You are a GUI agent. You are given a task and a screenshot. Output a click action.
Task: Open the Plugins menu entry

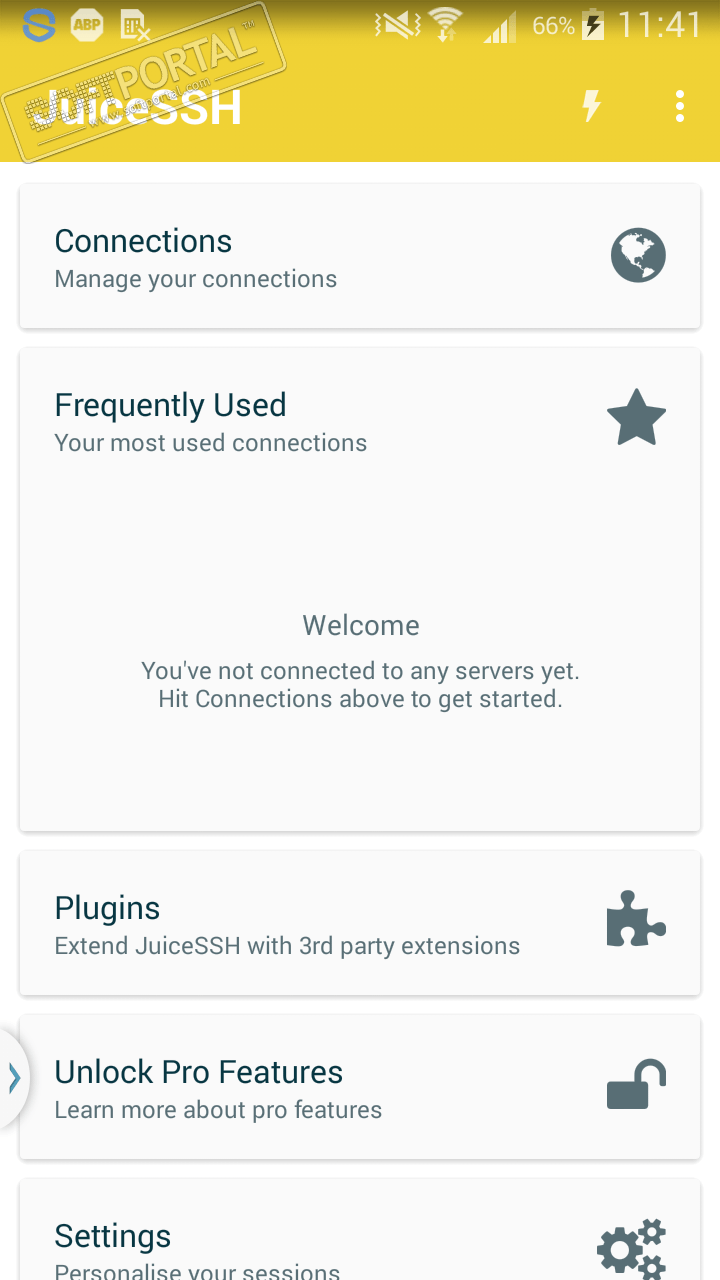[107, 909]
